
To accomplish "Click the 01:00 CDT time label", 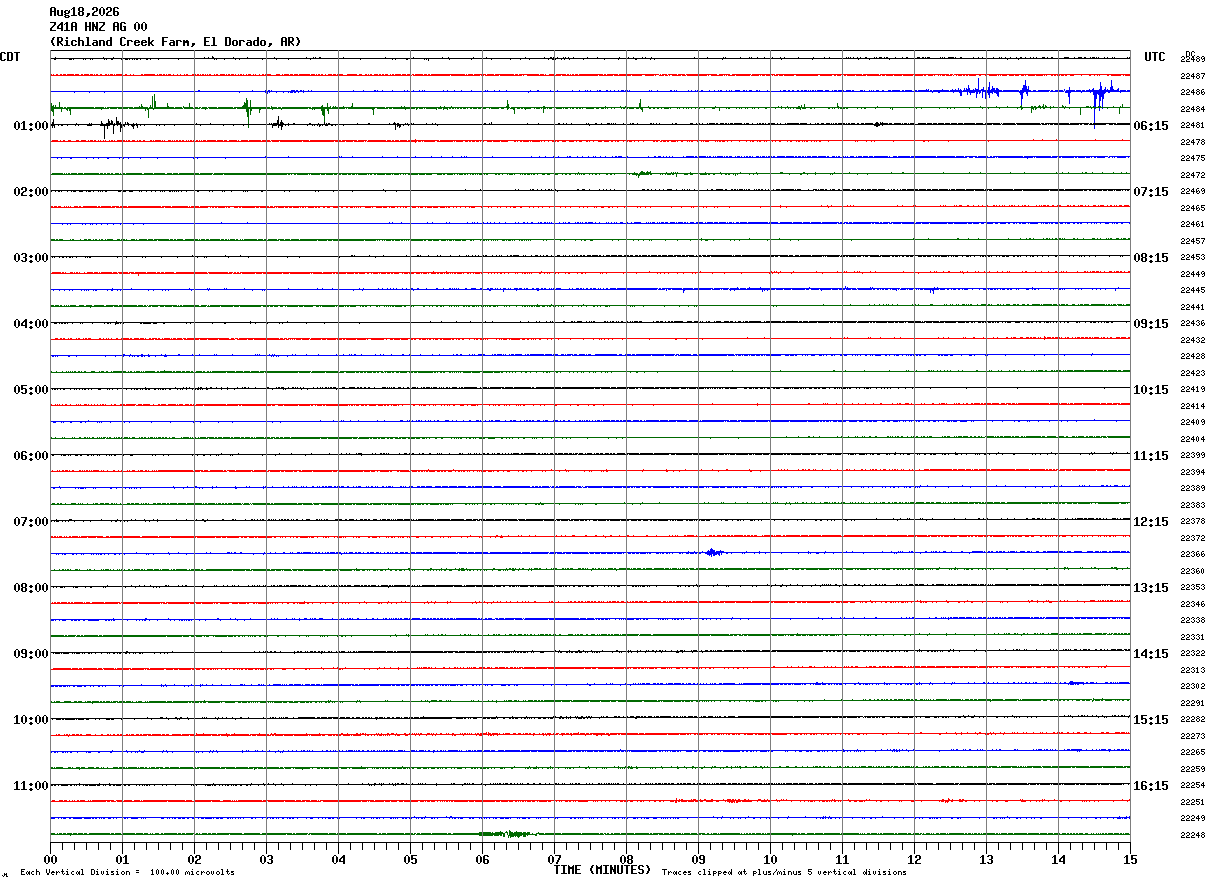I will 31,126.
